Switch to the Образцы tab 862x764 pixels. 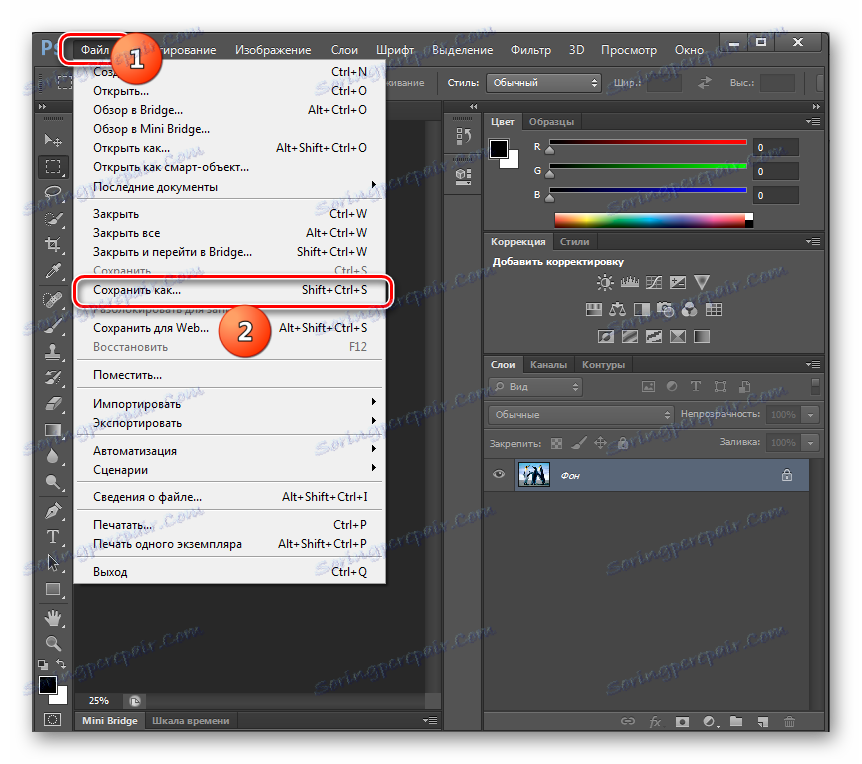click(x=551, y=121)
